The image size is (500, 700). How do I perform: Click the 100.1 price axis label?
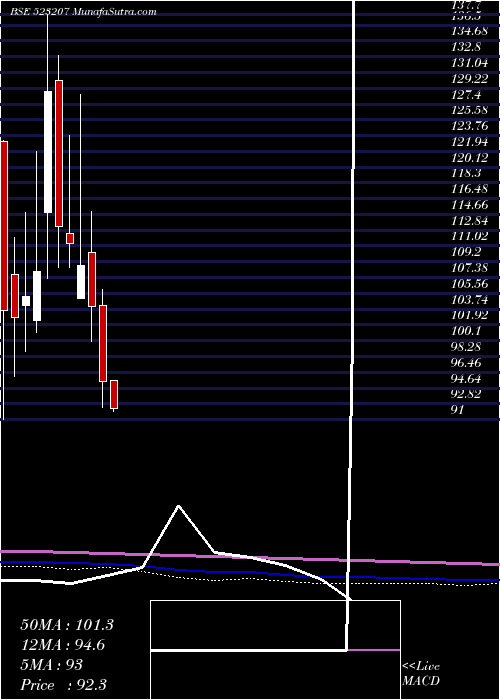pyautogui.click(x=466, y=331)
